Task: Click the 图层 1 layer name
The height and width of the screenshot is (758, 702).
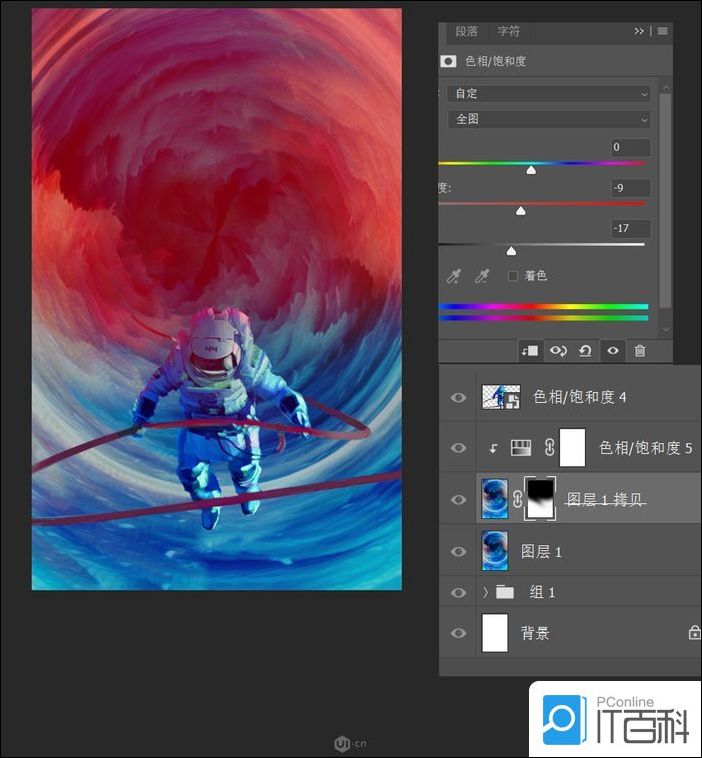Action: (541, 552)
